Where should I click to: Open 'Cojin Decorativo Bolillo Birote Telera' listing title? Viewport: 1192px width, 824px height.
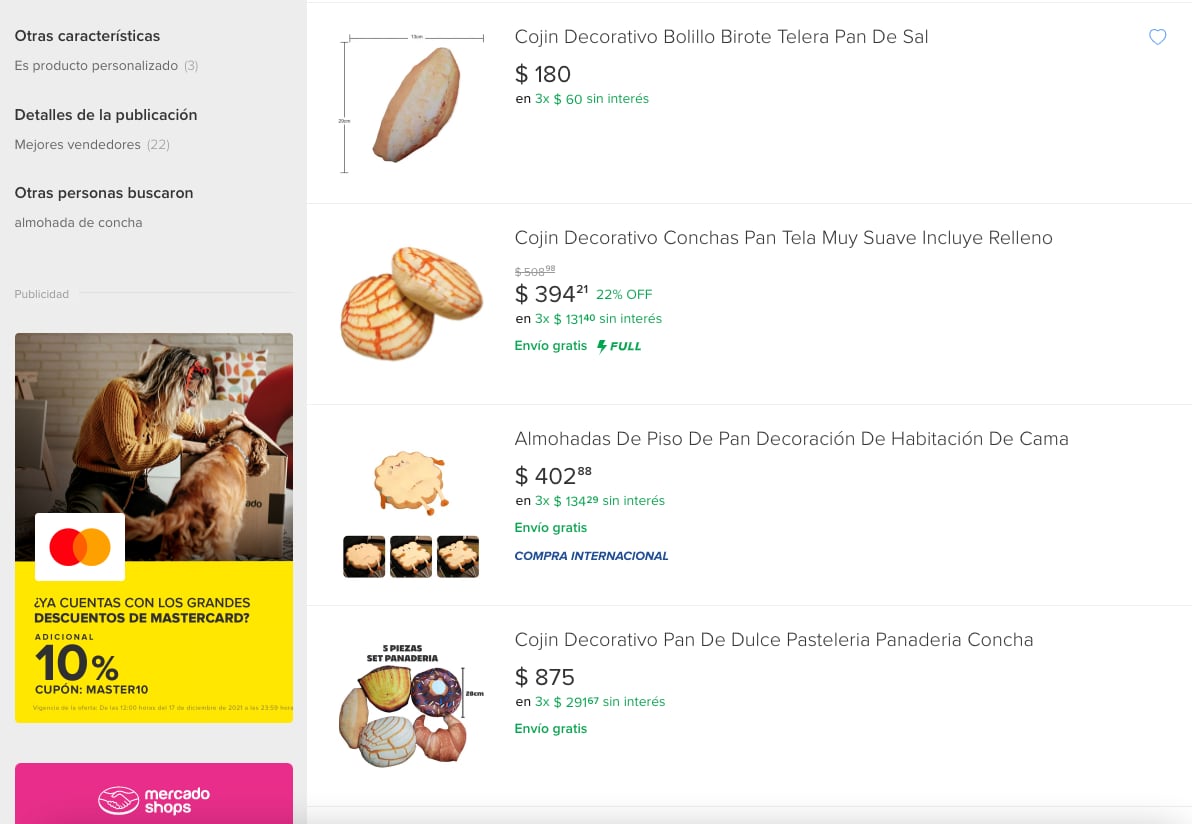721,37
